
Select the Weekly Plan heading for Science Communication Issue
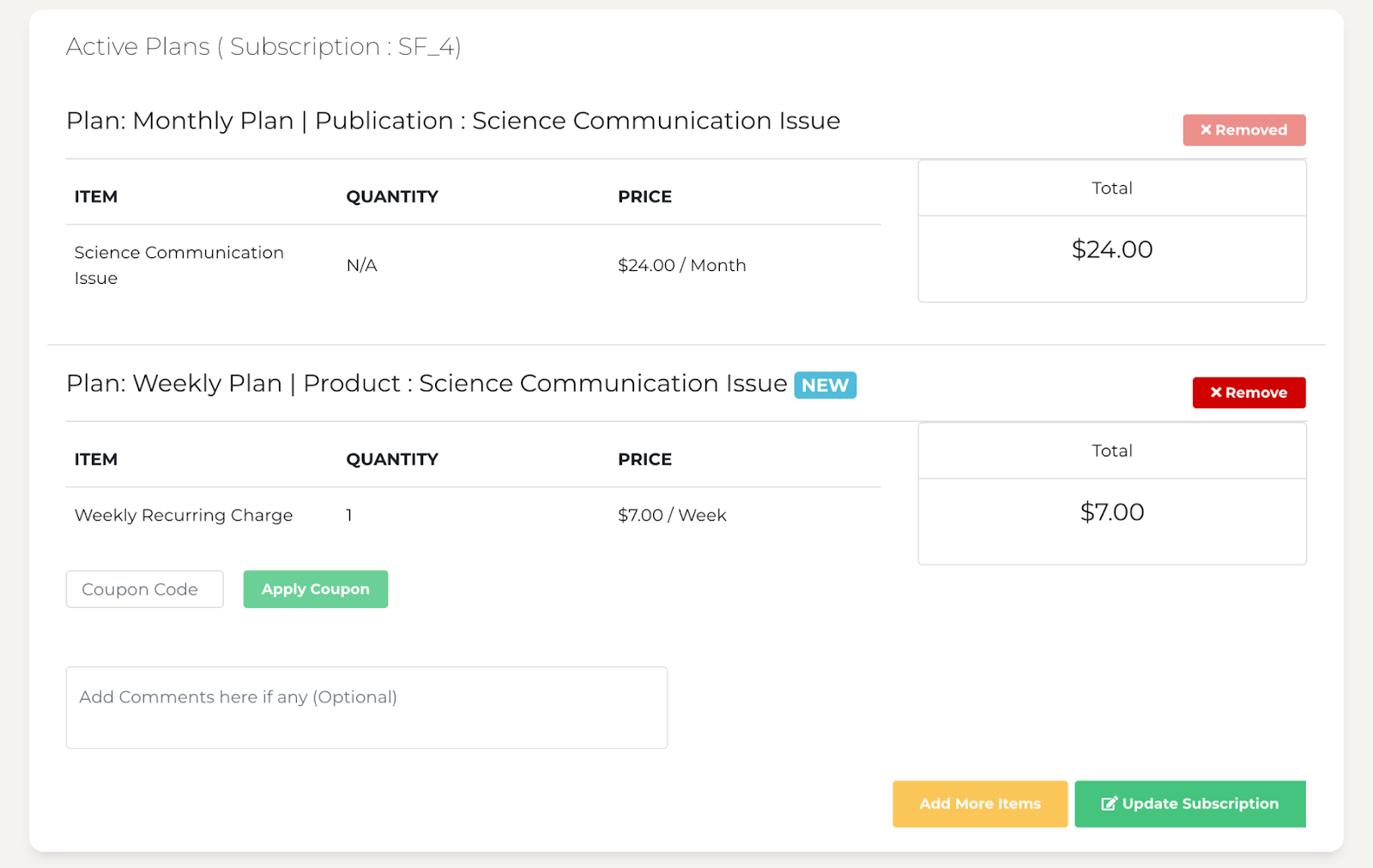click(425, 383)
